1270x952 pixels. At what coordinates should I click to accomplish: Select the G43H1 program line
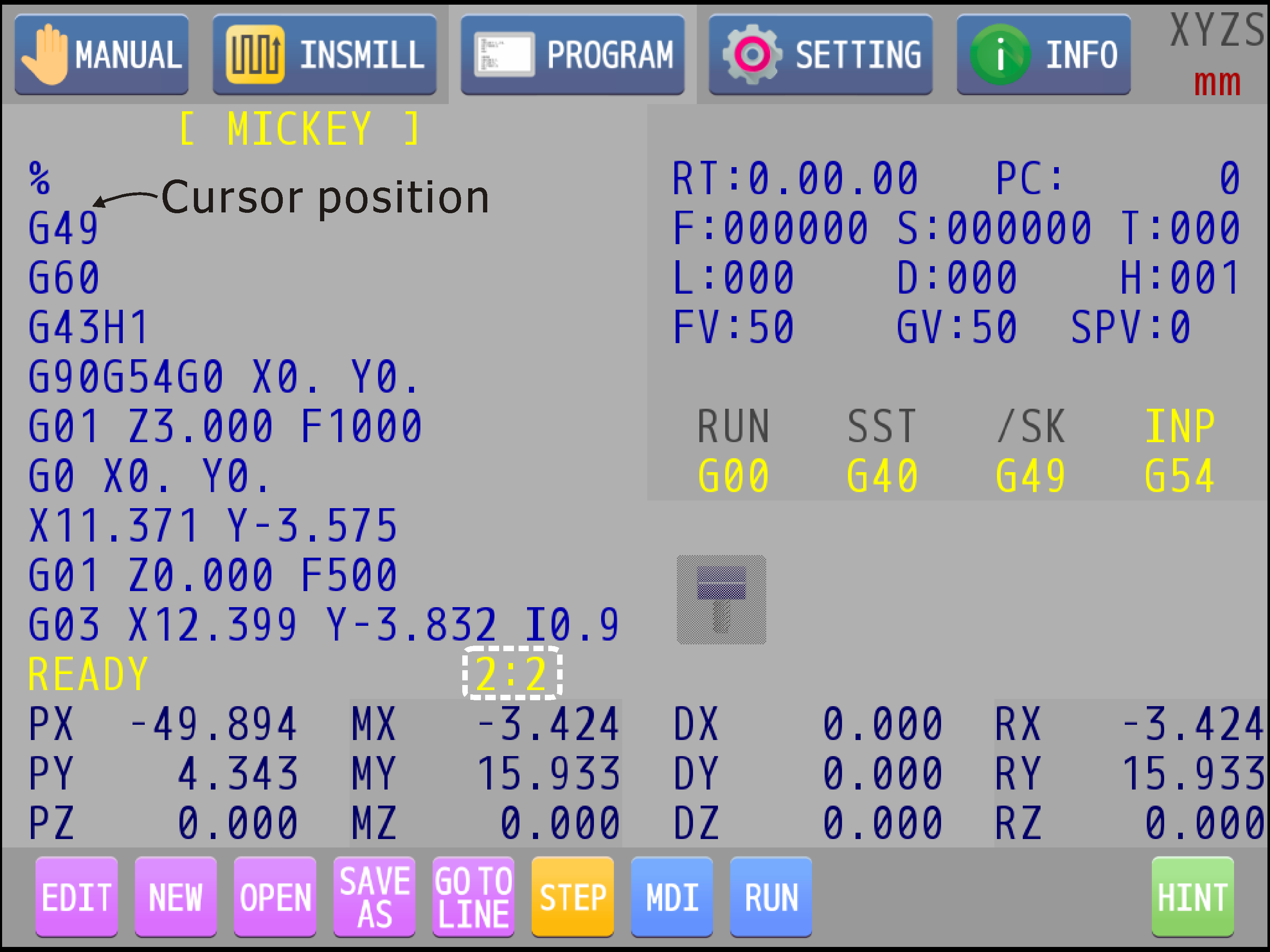pyautogui.click(x=89, y=327)
